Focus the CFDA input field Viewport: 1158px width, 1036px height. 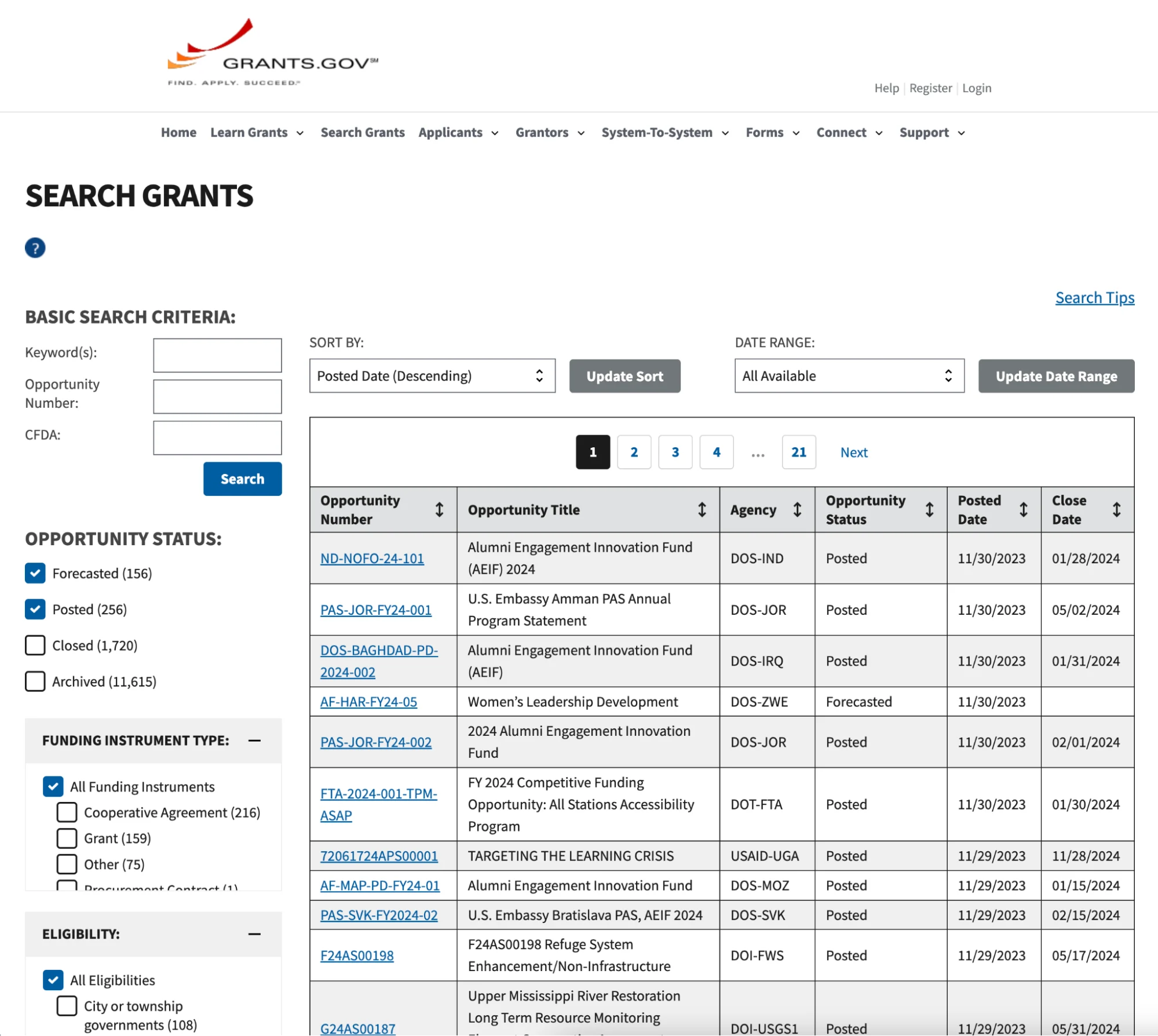217,437
